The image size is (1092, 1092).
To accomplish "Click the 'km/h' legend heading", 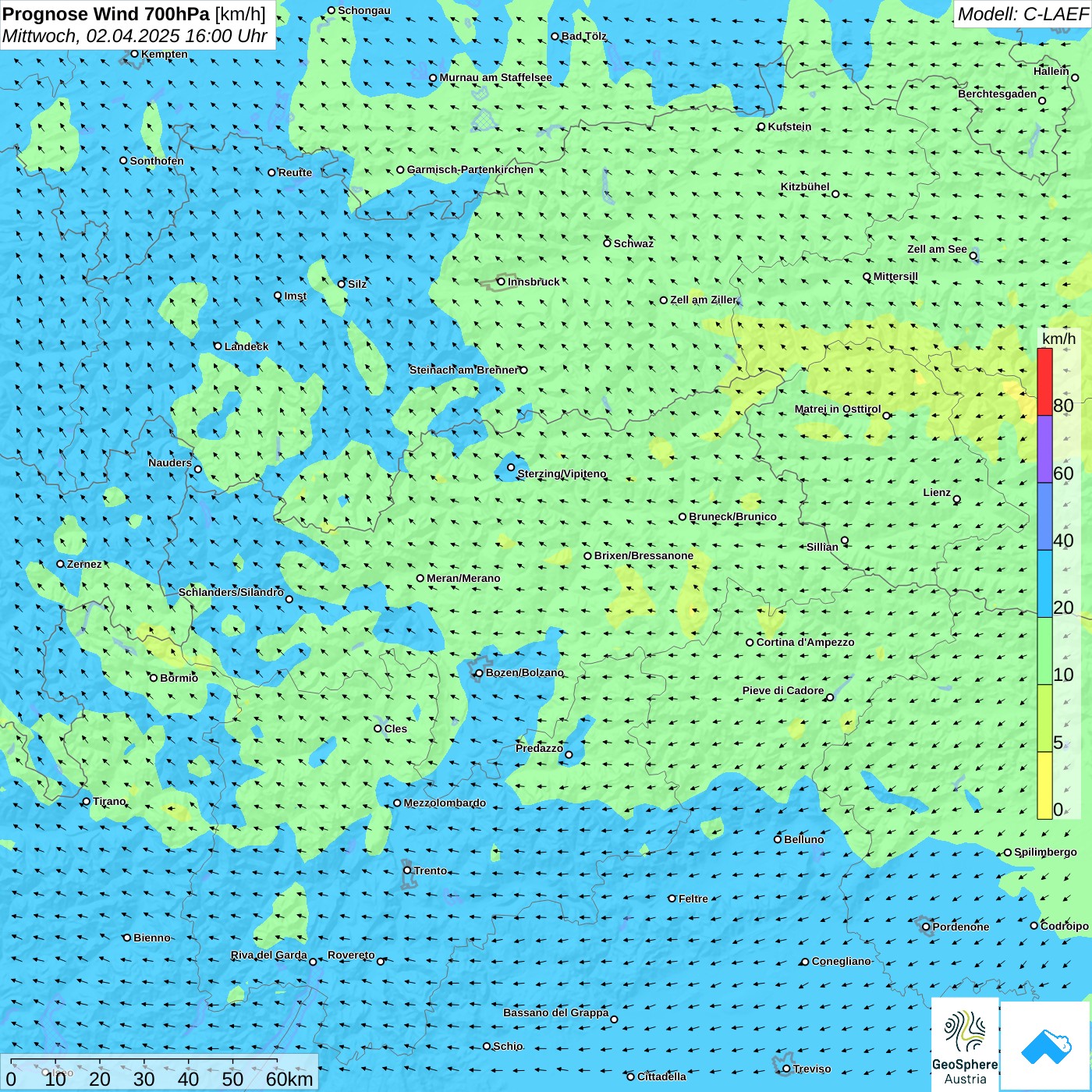I will 1058,339.
